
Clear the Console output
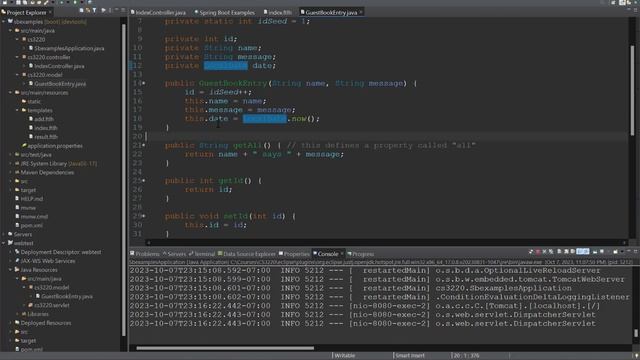coord(559,252)
